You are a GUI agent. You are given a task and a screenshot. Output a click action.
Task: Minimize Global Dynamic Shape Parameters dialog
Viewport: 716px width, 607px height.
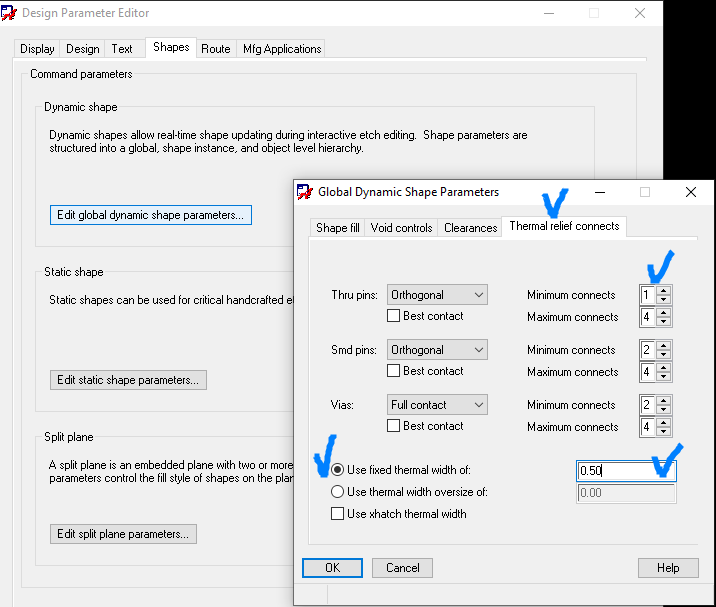pyautogui.click(x=600, y=192)
